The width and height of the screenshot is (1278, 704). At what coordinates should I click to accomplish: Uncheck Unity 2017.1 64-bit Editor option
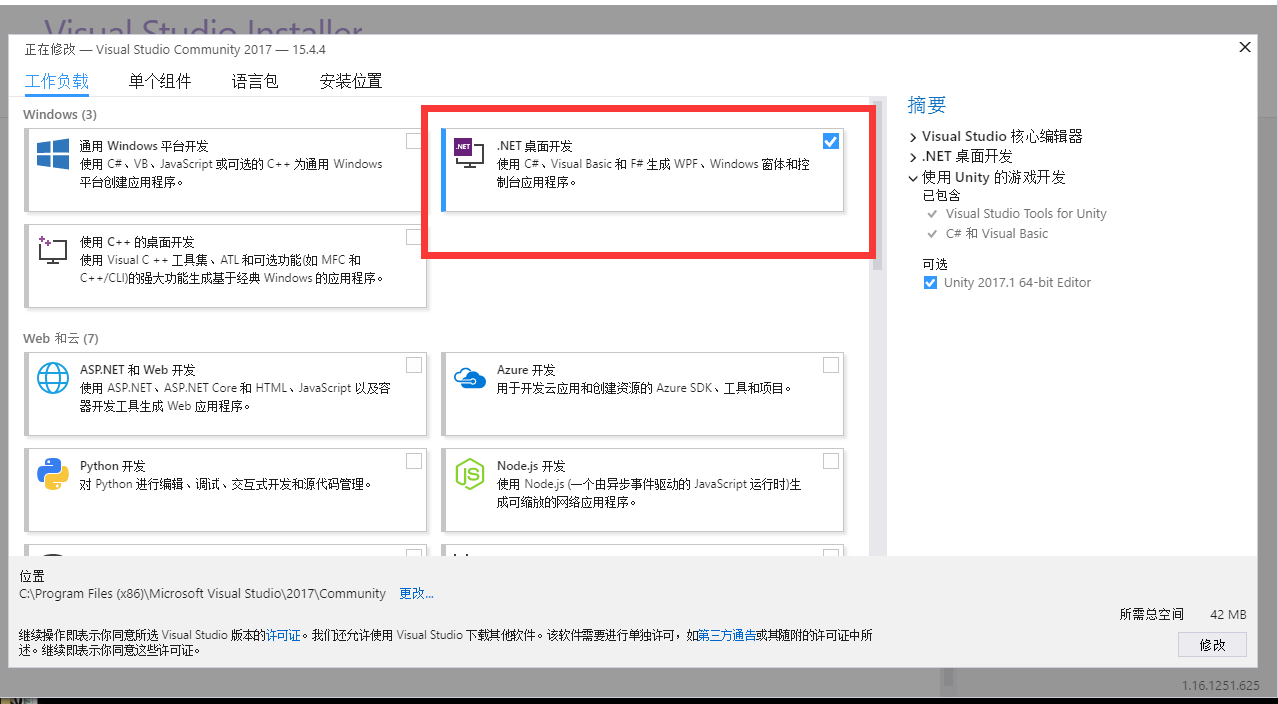tap(931, 283)
